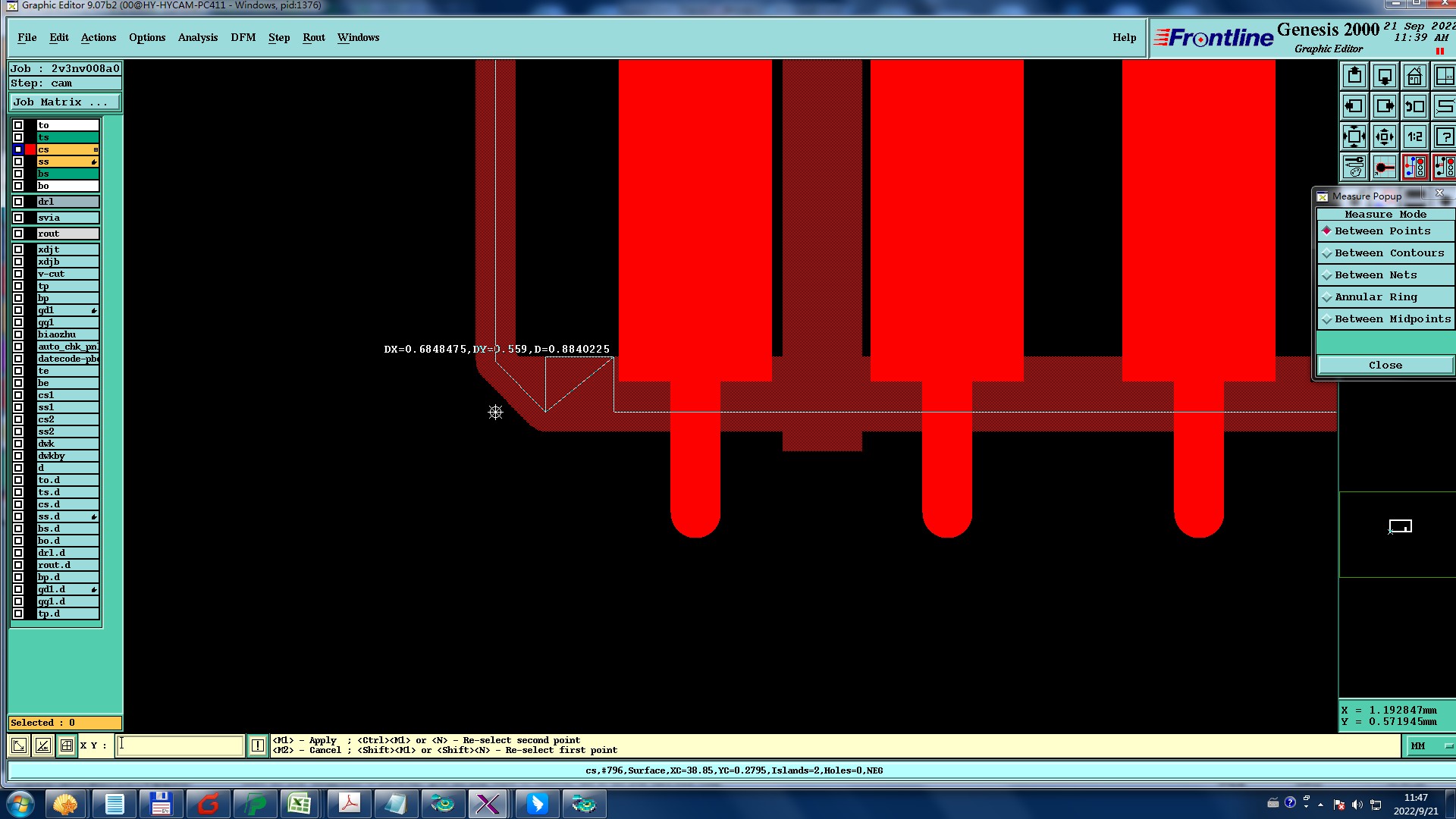Open the MM units dropdown
The width and height of the screenshot is (1456, 819).
point(1430,746)
